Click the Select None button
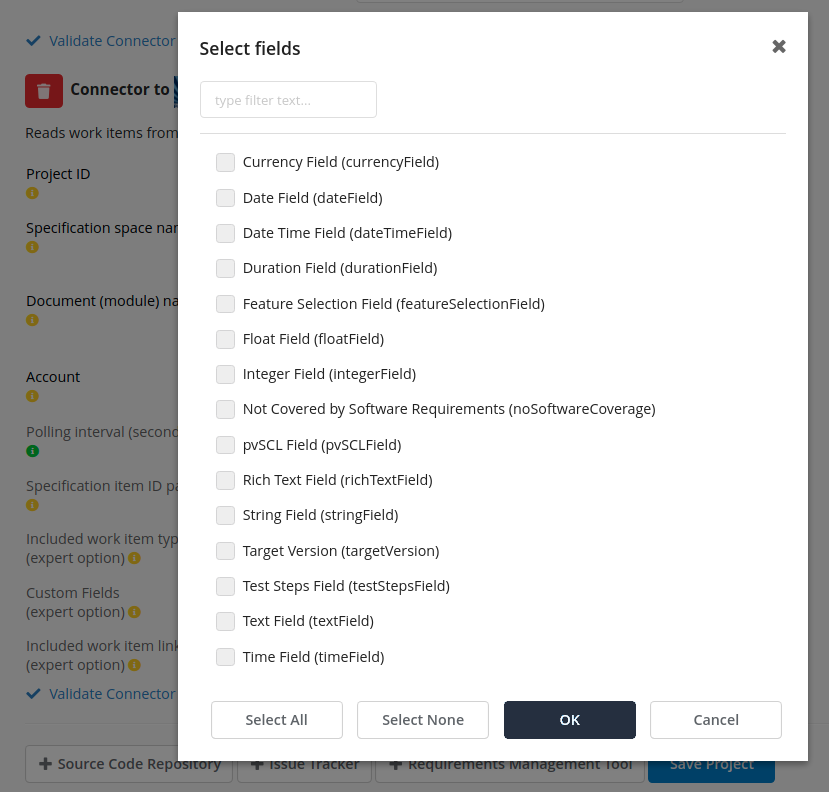 click(x=423, y=720)
